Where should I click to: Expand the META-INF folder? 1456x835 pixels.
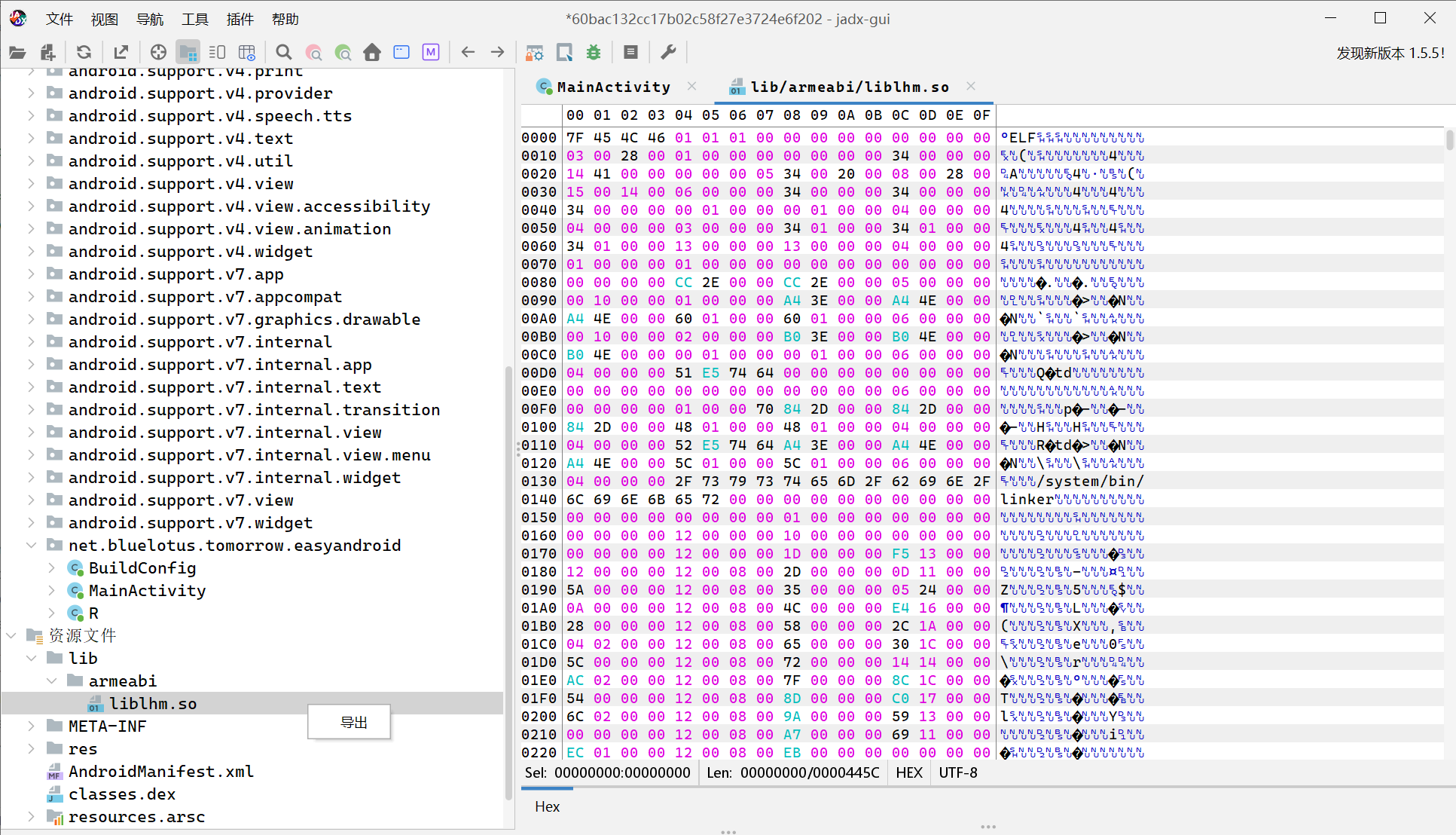(x=31, y=726)
